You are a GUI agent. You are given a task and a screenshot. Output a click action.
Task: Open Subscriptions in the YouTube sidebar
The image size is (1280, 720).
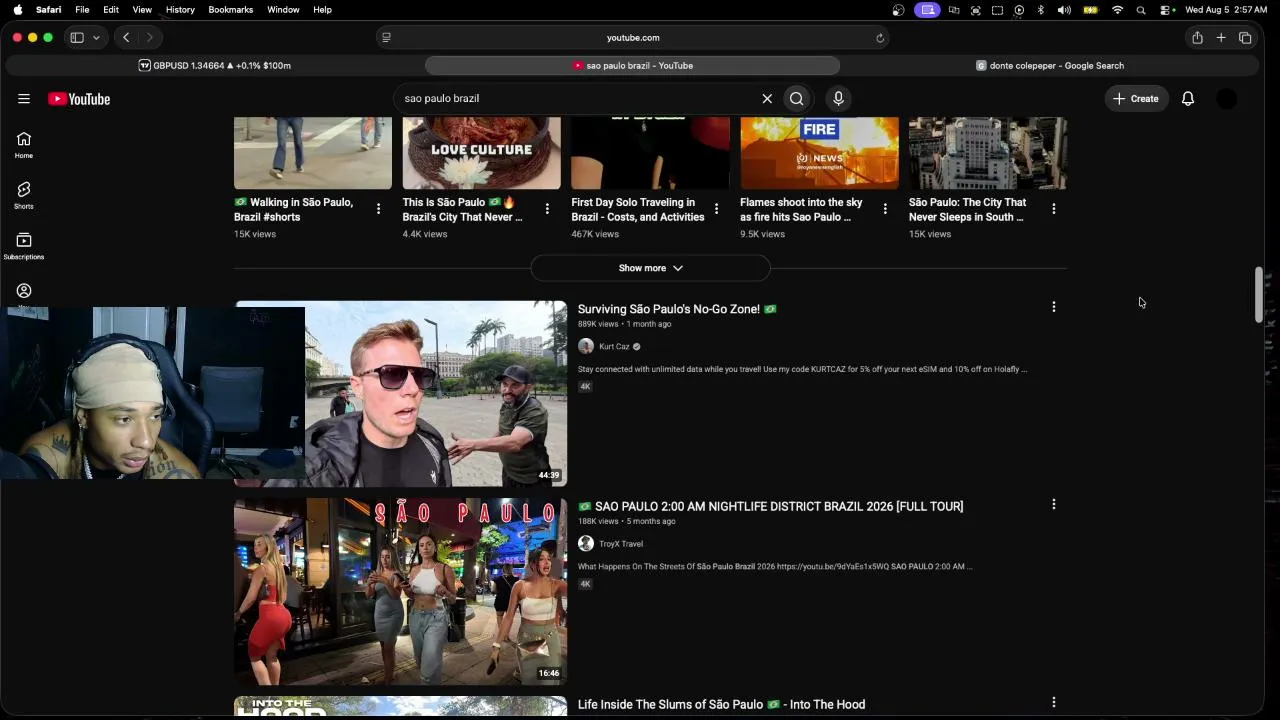coord(24,246)
